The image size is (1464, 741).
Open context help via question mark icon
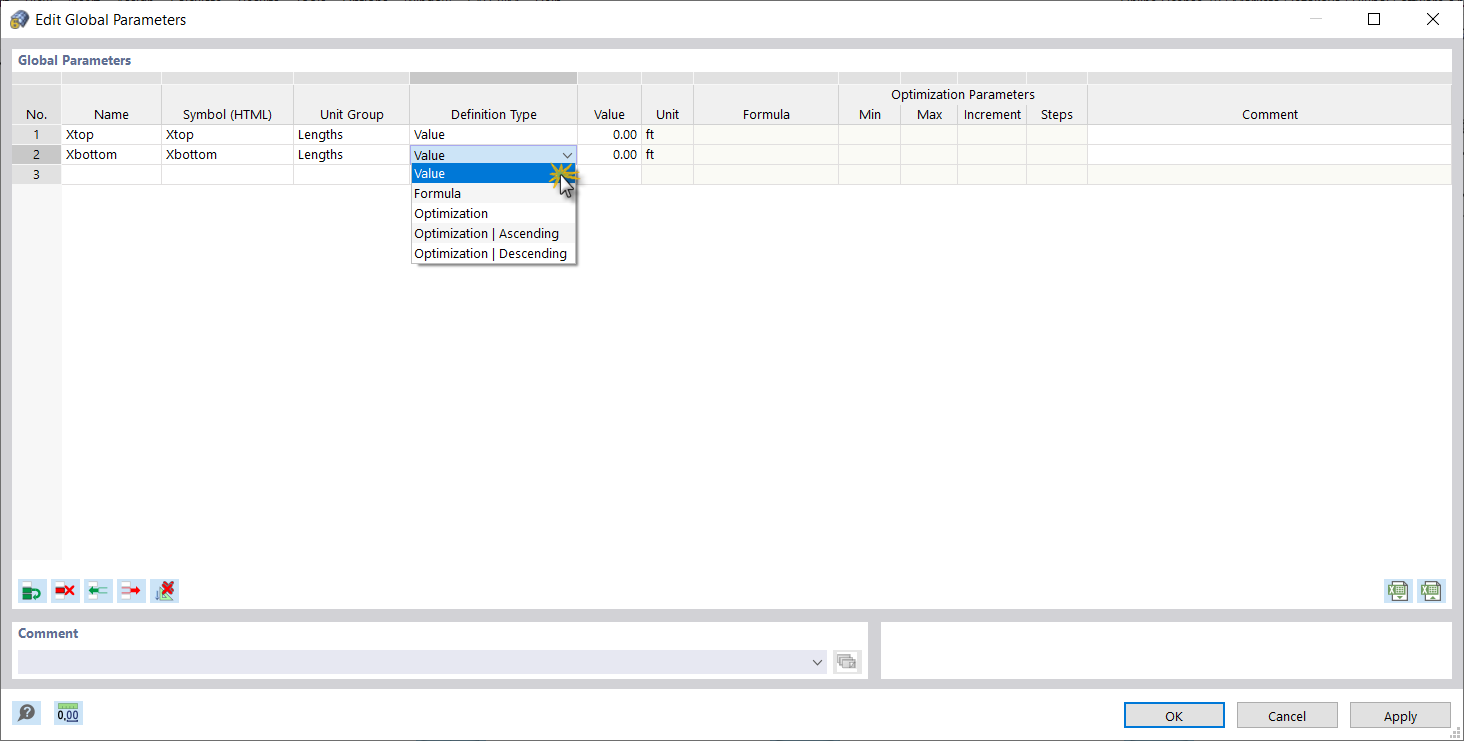point(26,713)
